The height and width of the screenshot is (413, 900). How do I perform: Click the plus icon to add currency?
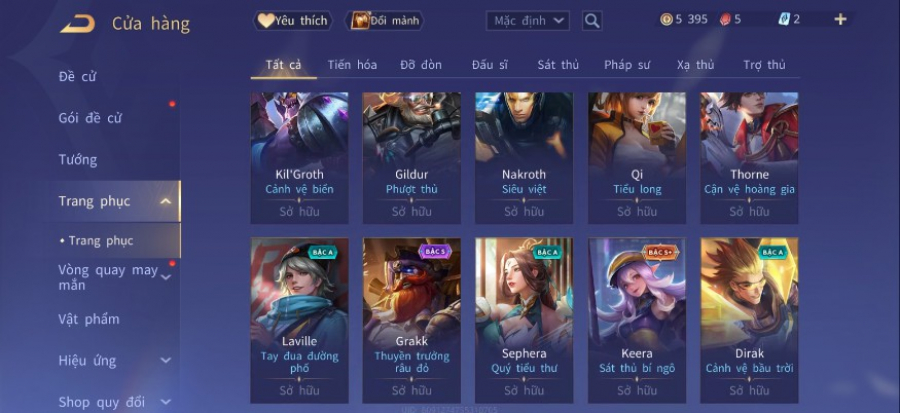click(x=840, y=20)
